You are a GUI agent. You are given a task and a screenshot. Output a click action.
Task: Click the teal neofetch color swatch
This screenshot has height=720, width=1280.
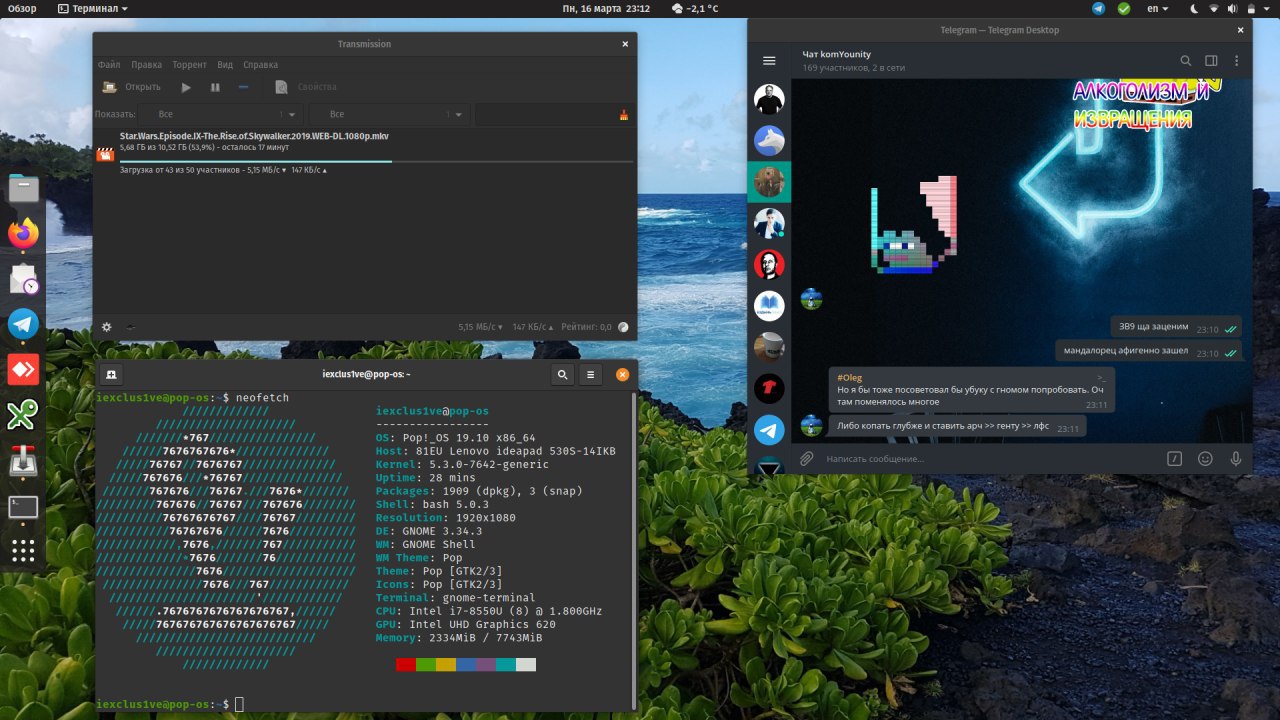506,664
